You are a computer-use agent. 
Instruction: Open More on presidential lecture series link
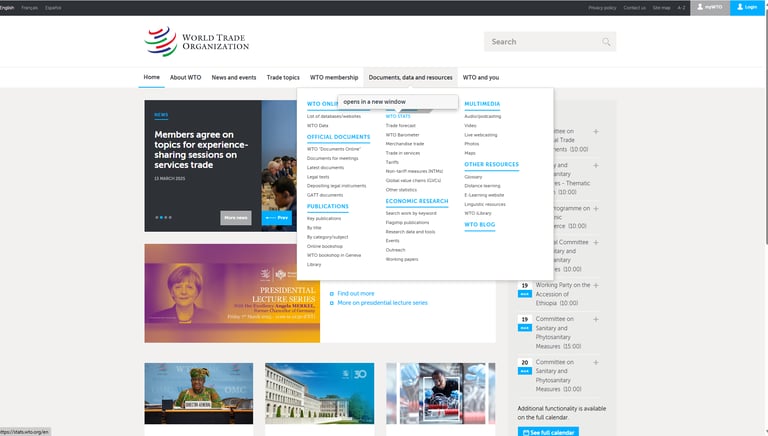(382, 303)
